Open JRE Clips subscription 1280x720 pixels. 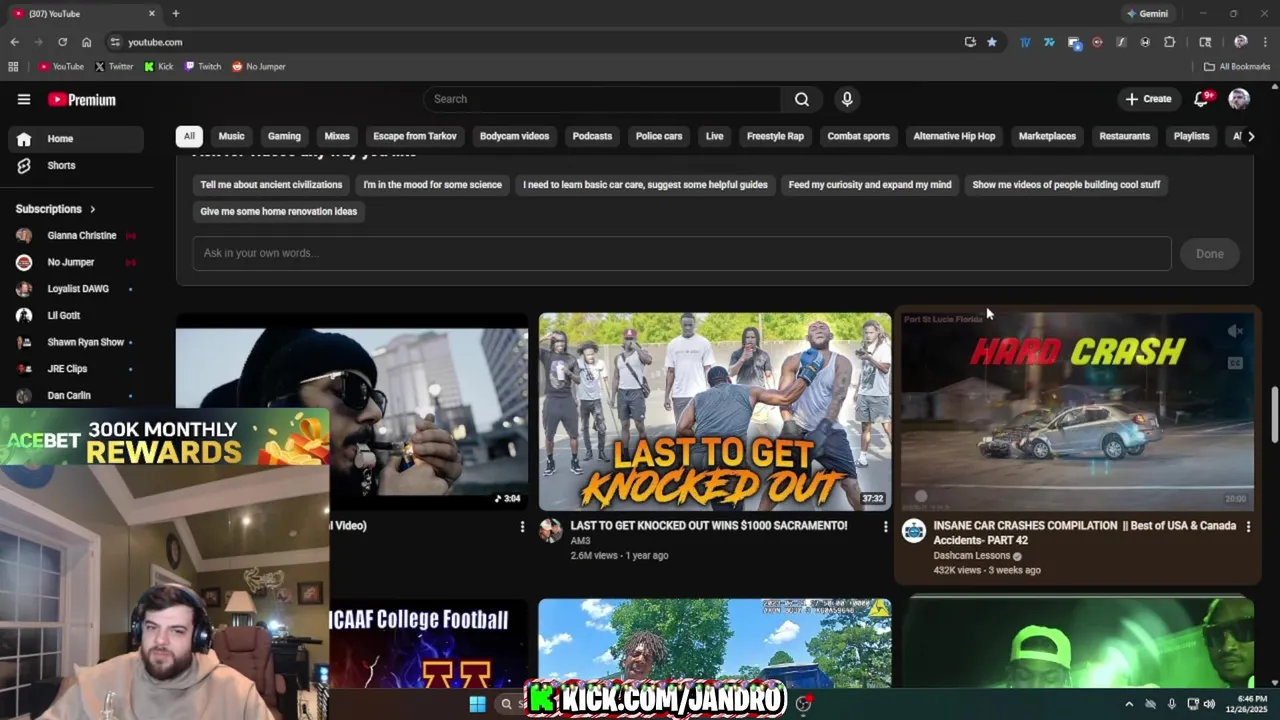pos(76,369)
